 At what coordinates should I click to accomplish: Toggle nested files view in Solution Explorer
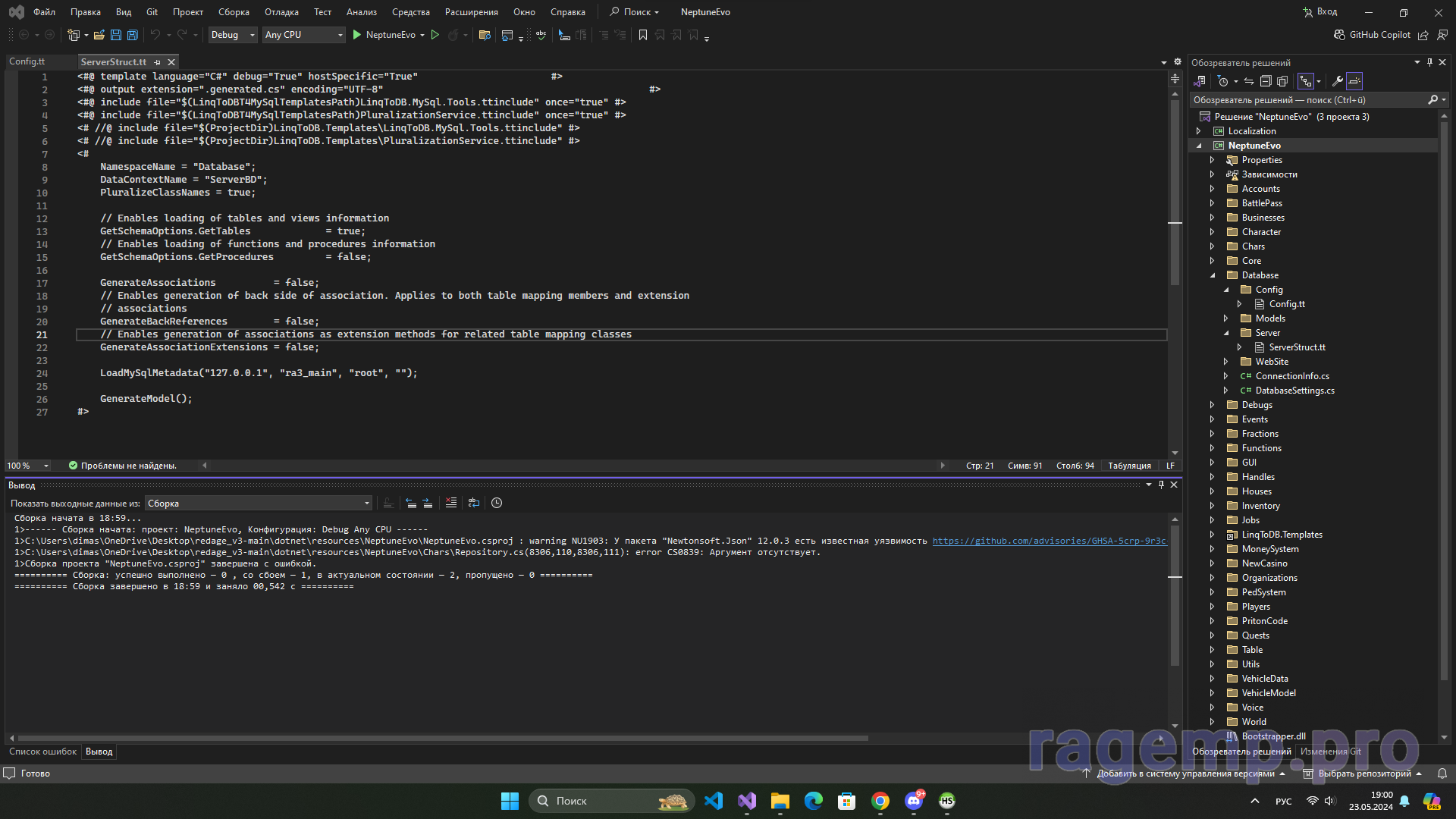pyautogui.click(x=1306, y=81)
